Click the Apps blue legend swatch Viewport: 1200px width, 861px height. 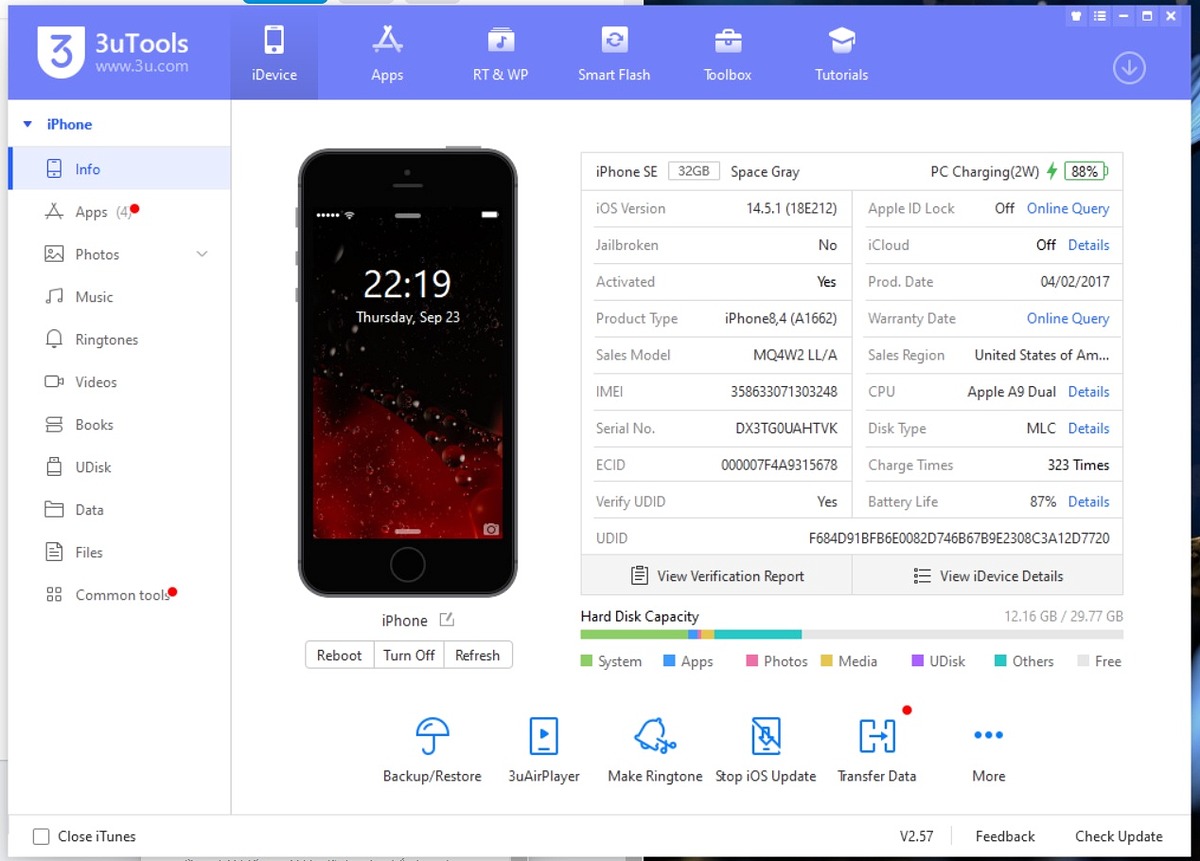pyautogui.click(x=669, y=661)
